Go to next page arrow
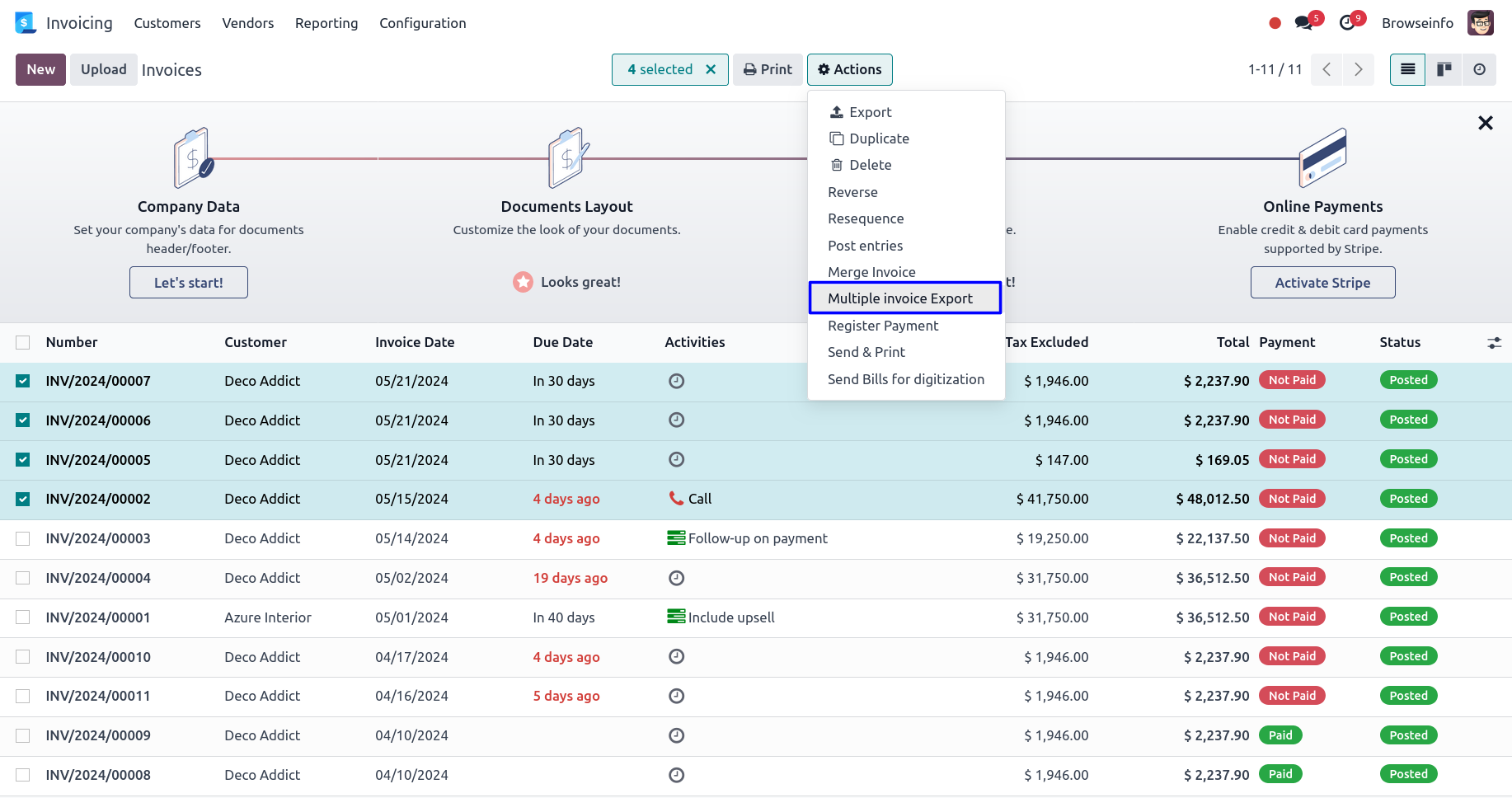The image size is (1512, 798). 1358,70
